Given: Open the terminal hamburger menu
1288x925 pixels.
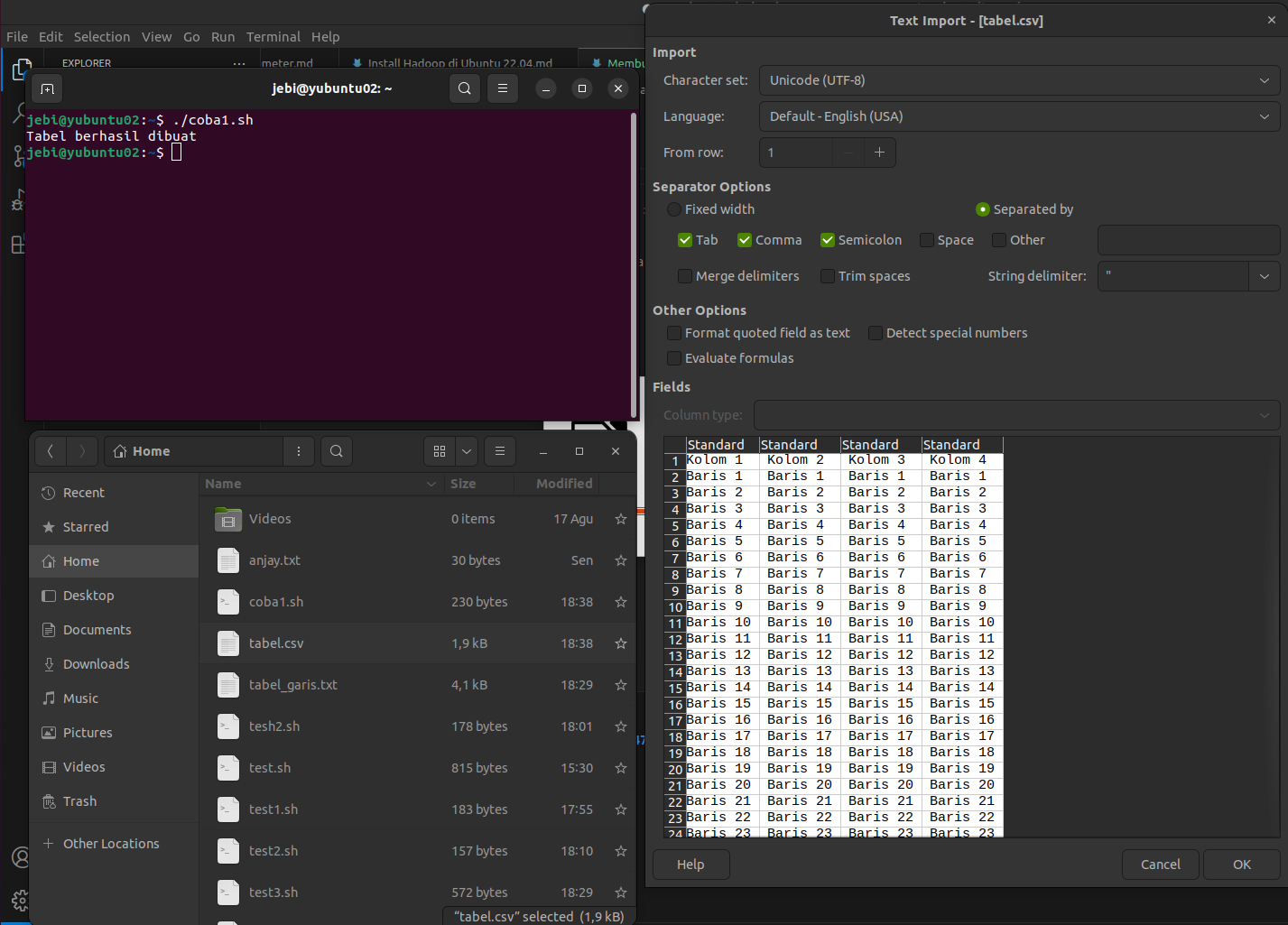Looking at the screenshot, I should tap(503, 88).
